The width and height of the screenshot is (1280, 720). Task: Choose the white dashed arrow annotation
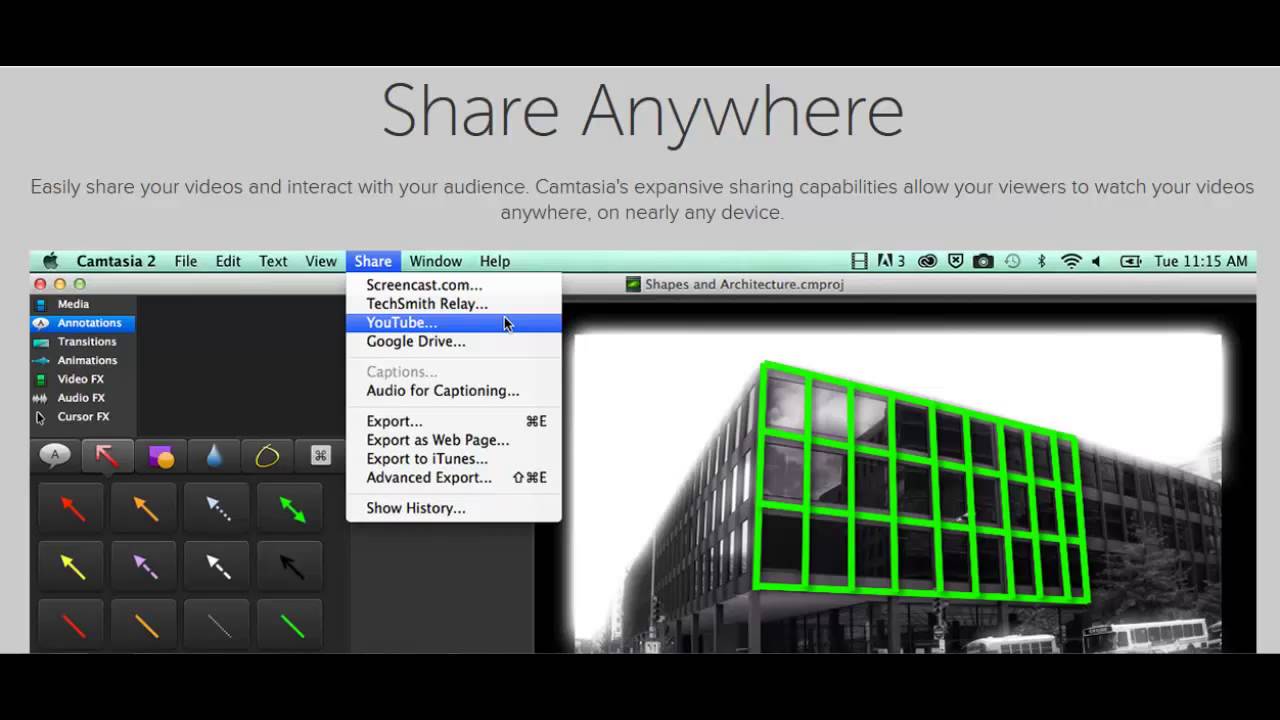coord(218,567)
